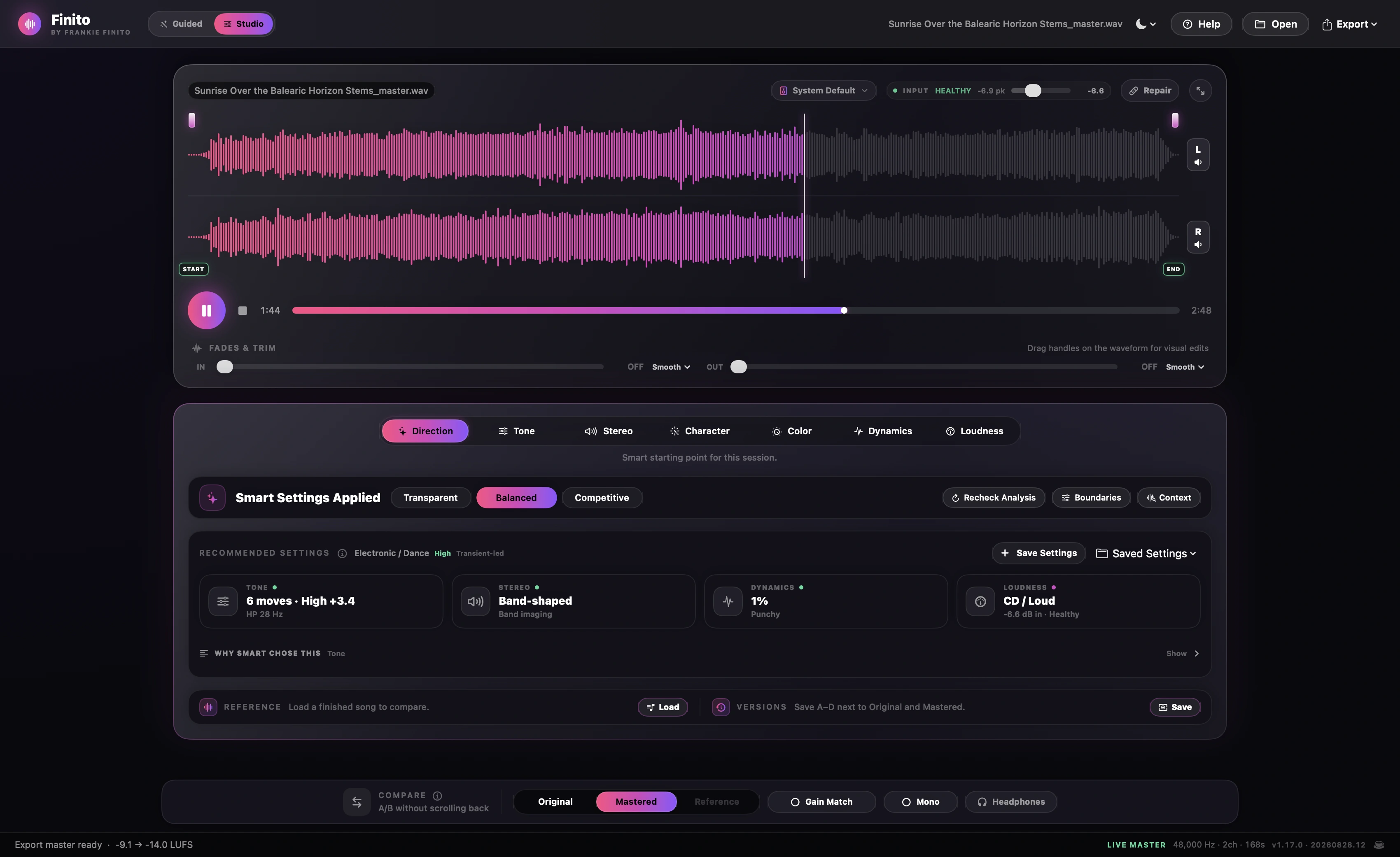1400x857 pixels.
Task: Click the Loudness card meter icon
Action: (981, 601)
